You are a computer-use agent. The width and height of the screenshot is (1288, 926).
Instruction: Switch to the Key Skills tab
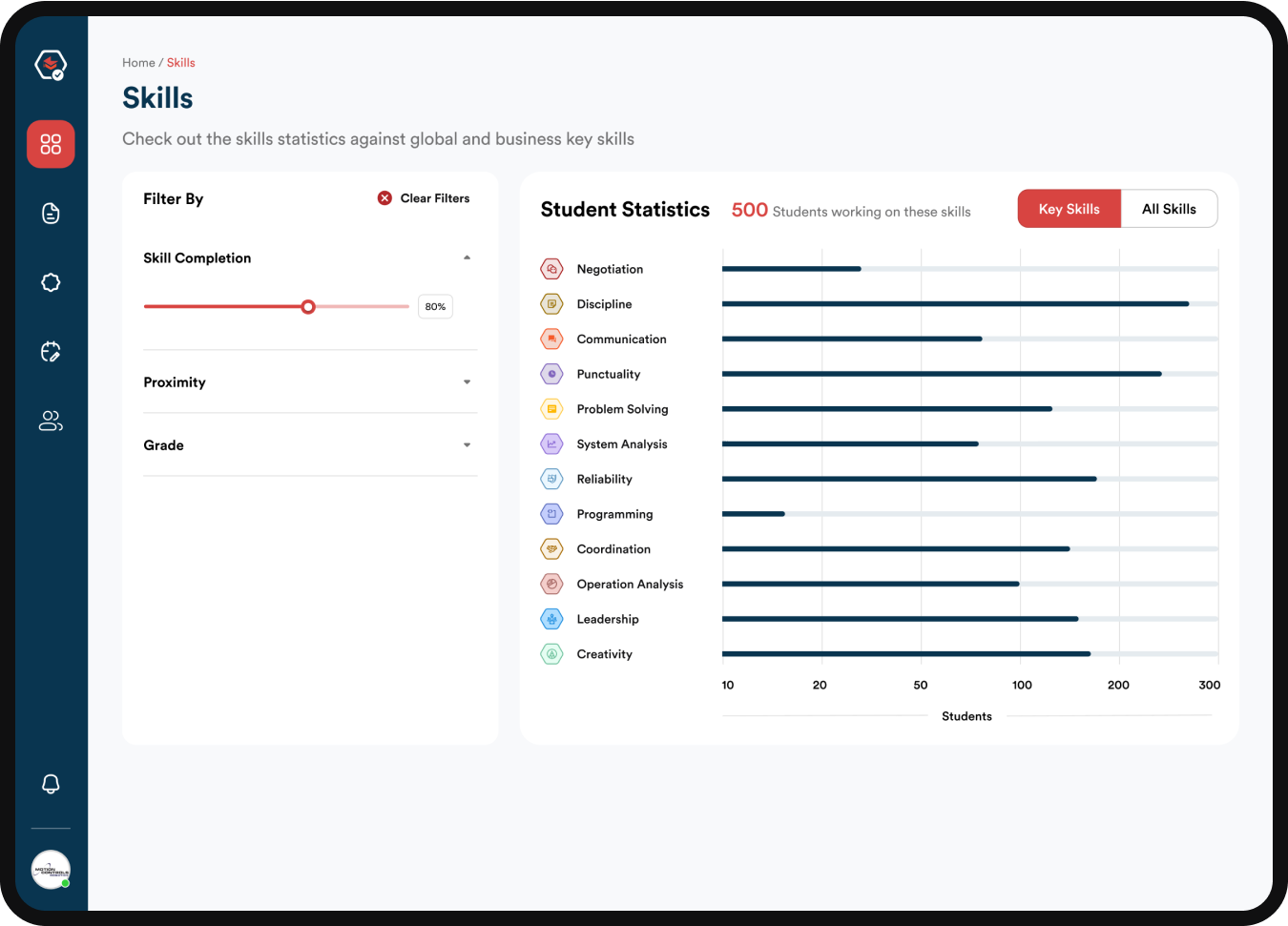click(x=1069, y=209)
